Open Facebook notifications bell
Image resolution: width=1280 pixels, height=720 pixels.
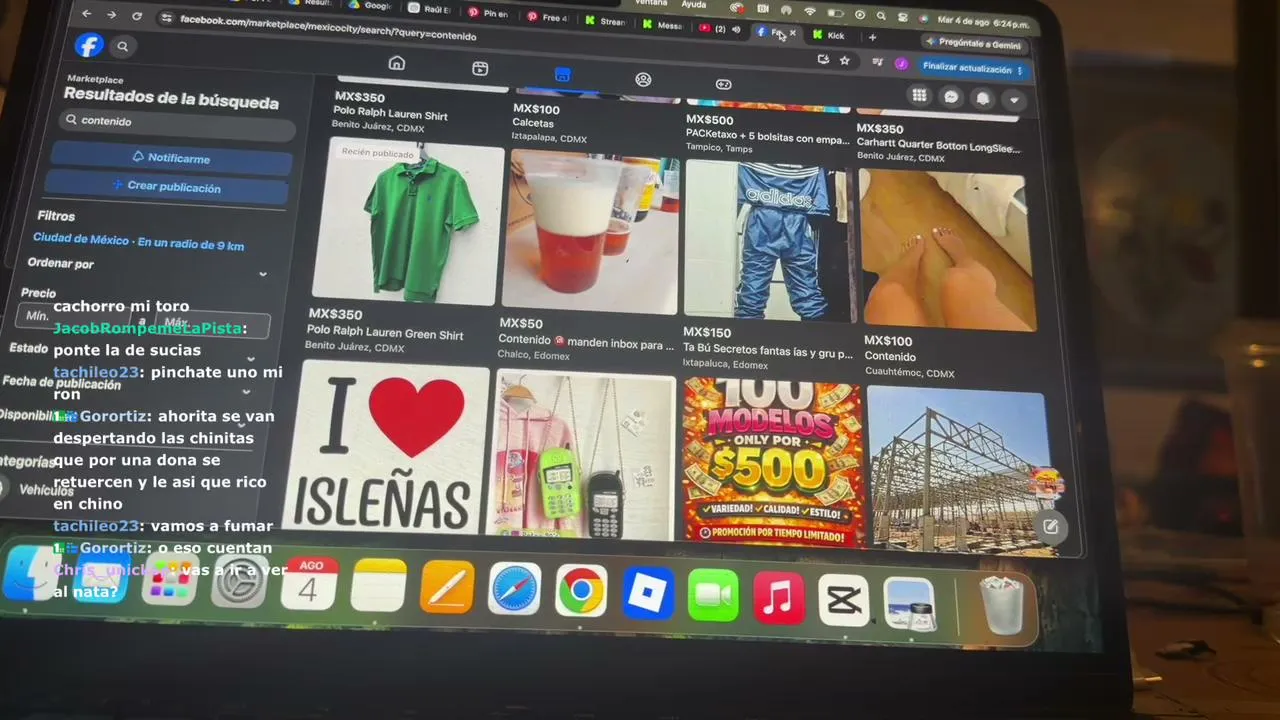coord(983,98)
